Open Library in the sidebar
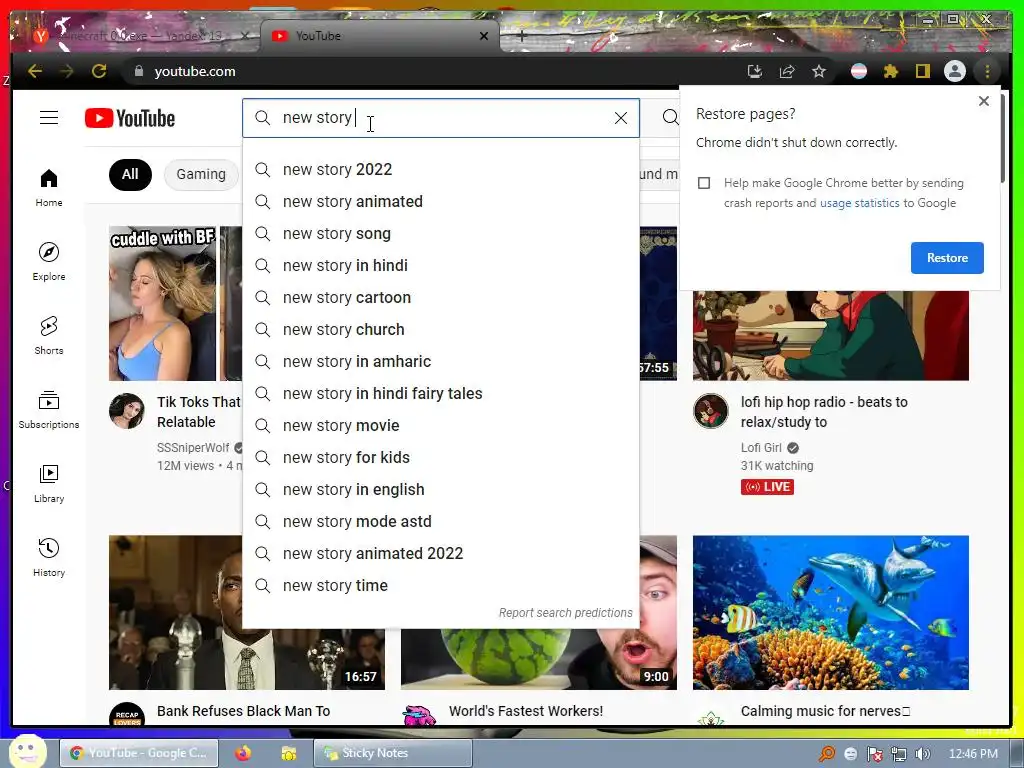1024x768 pixels. pyautogui.click(x=49, y=483)
